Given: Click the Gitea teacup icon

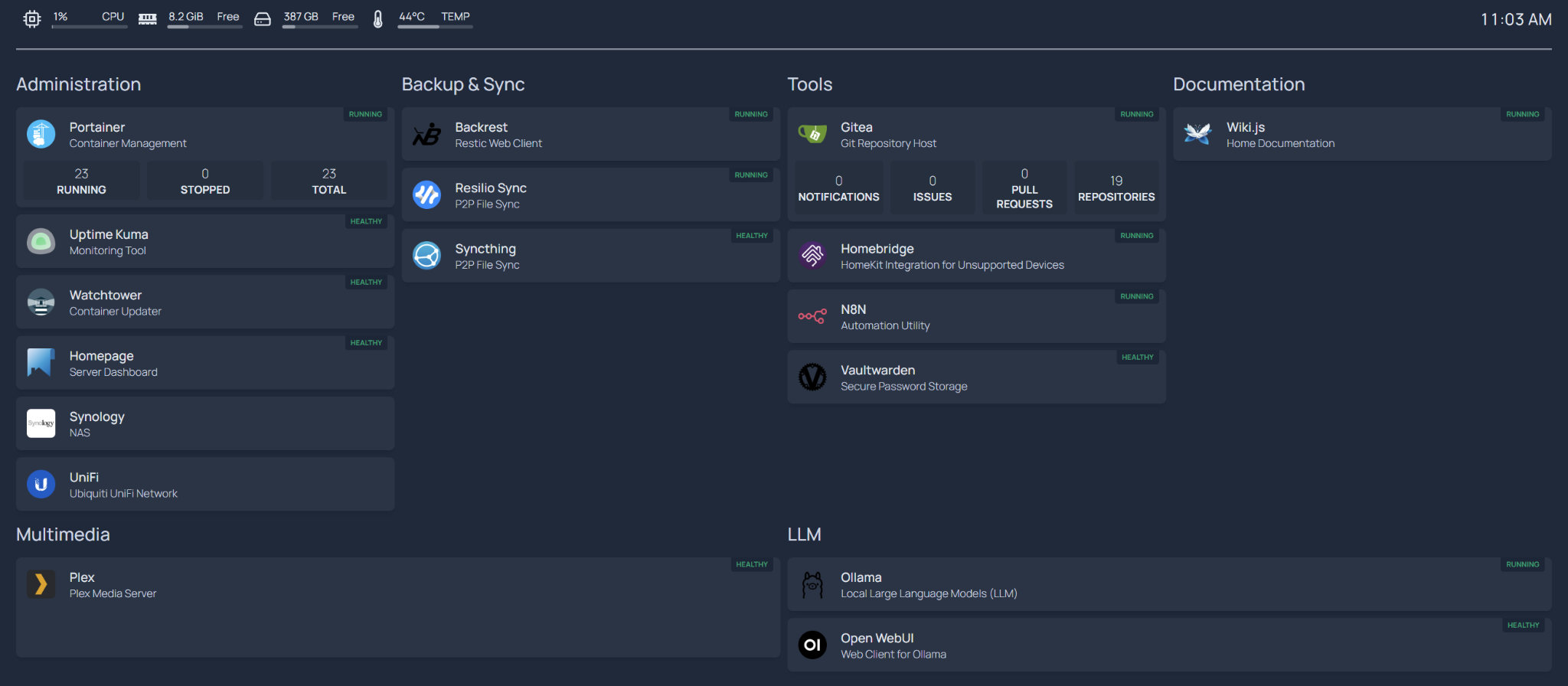Looking at the screenshot, I should tap(812, 134).
